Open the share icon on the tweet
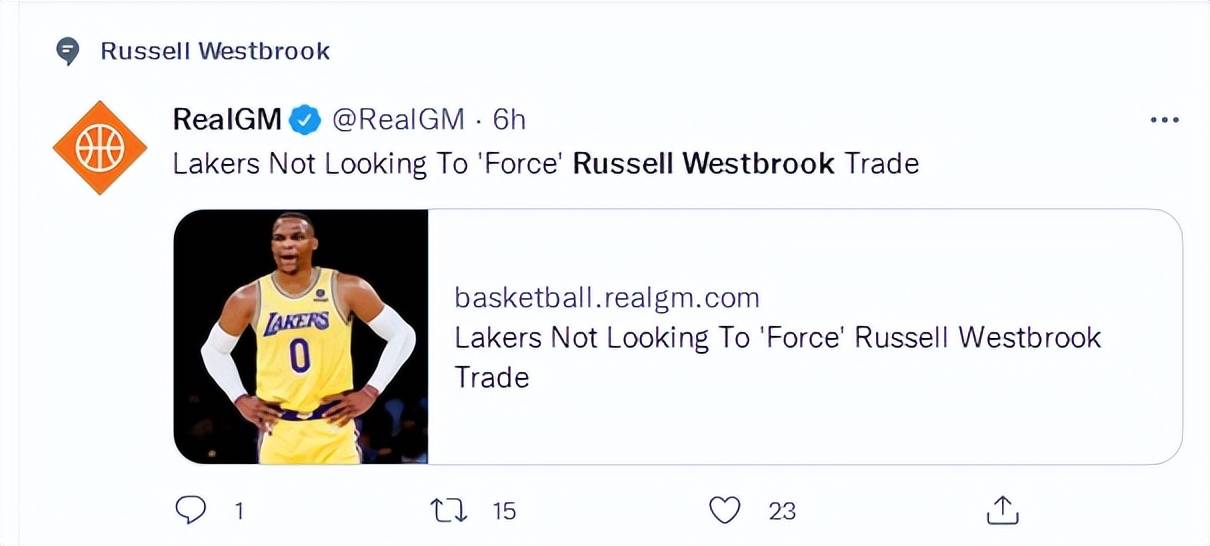This screenshot has width=1210, height=546. [1002, 510]
